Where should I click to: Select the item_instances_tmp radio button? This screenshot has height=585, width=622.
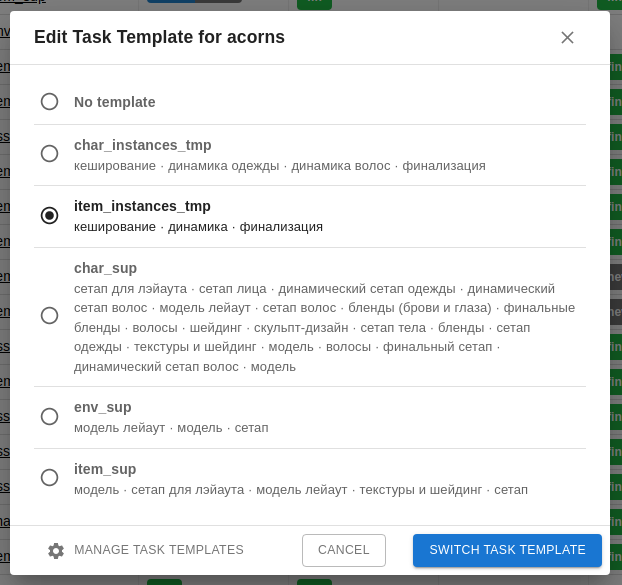pyautogui.click(x=49, y=216)
